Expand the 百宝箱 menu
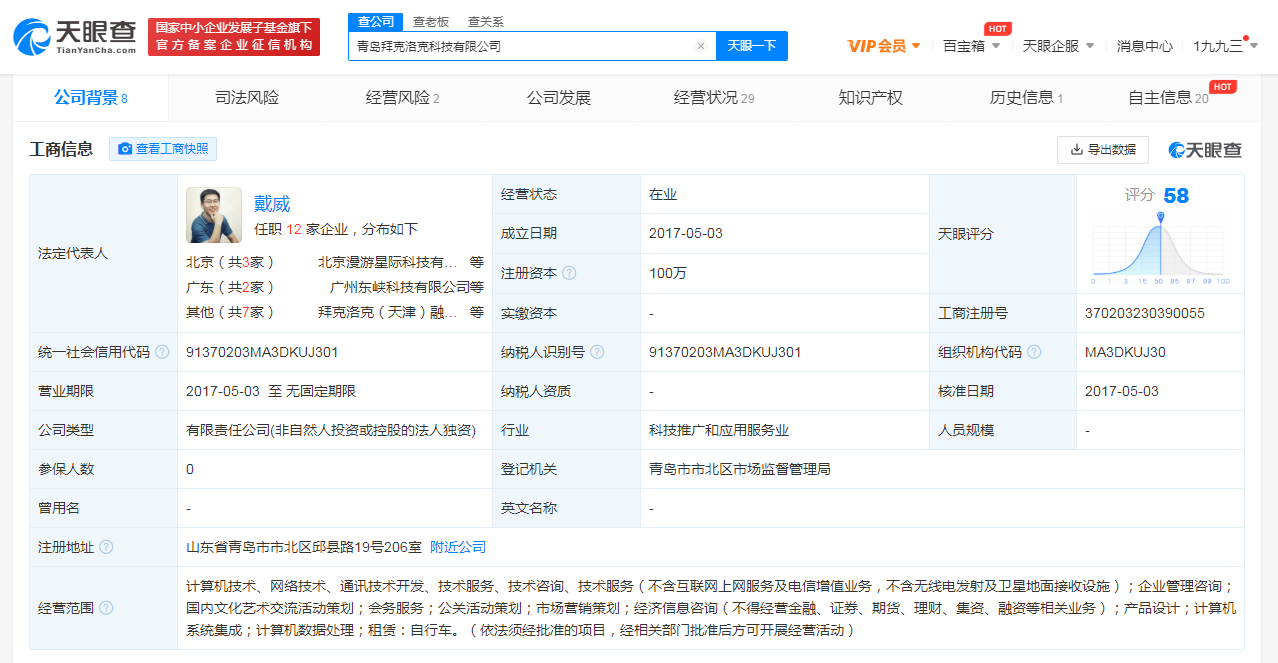This screenshot has height=663, width=1278. (971, 46)
